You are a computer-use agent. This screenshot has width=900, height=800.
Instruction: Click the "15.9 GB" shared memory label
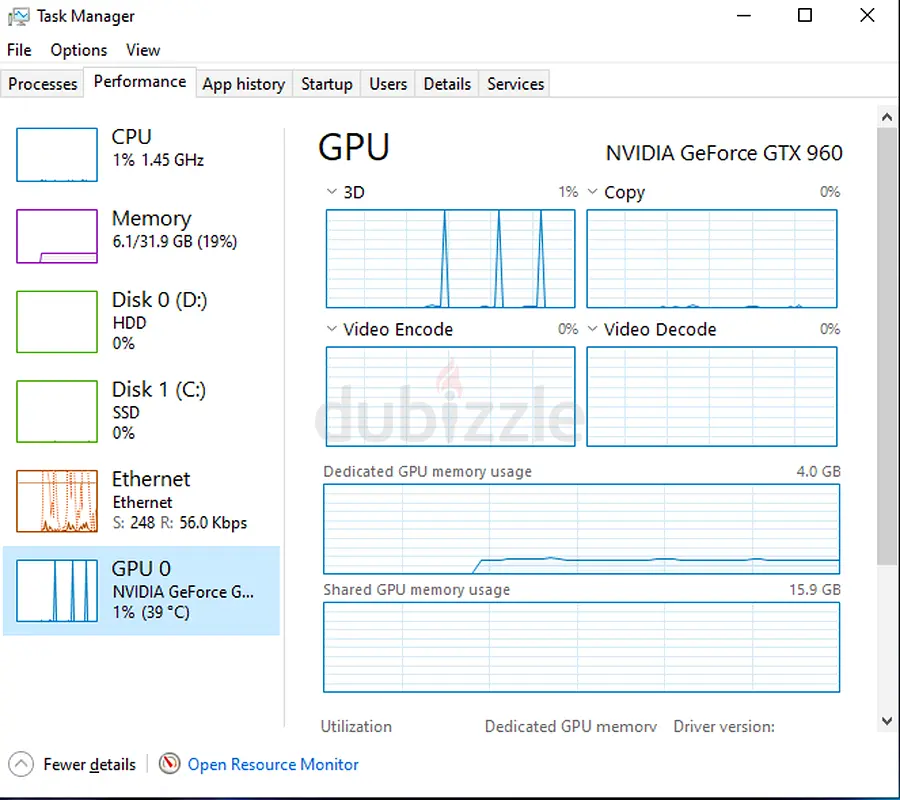(x=814, y=589)
